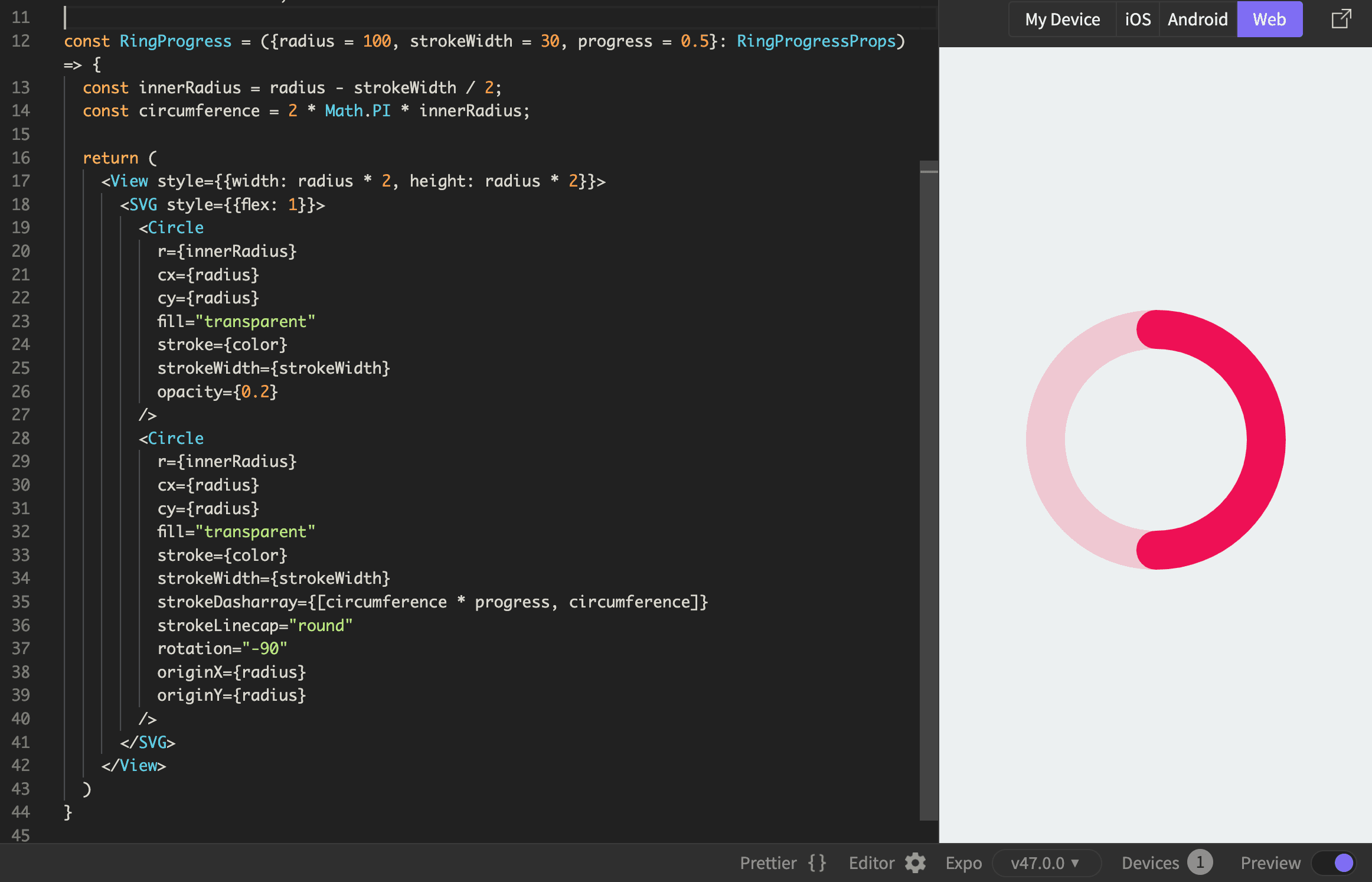This screenshot has width=1372, height=882.
Task: Place cursor on strokeLinecap="round" line
Action: (254, 625)
